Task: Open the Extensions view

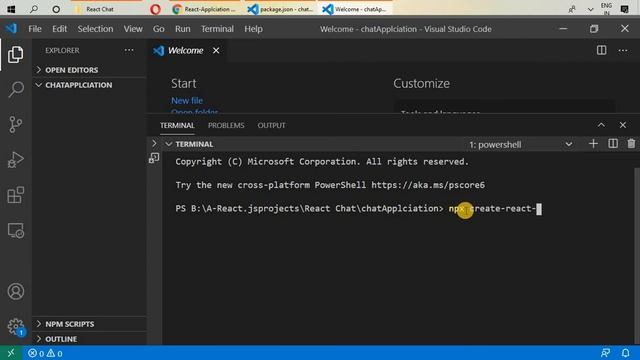Action: pyautogui.click(x=16, y=195)
